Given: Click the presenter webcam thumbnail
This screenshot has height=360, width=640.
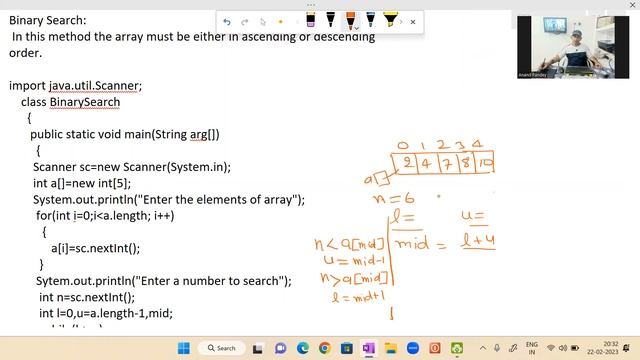Looking at the screenshot, I should tap(573, 47).
